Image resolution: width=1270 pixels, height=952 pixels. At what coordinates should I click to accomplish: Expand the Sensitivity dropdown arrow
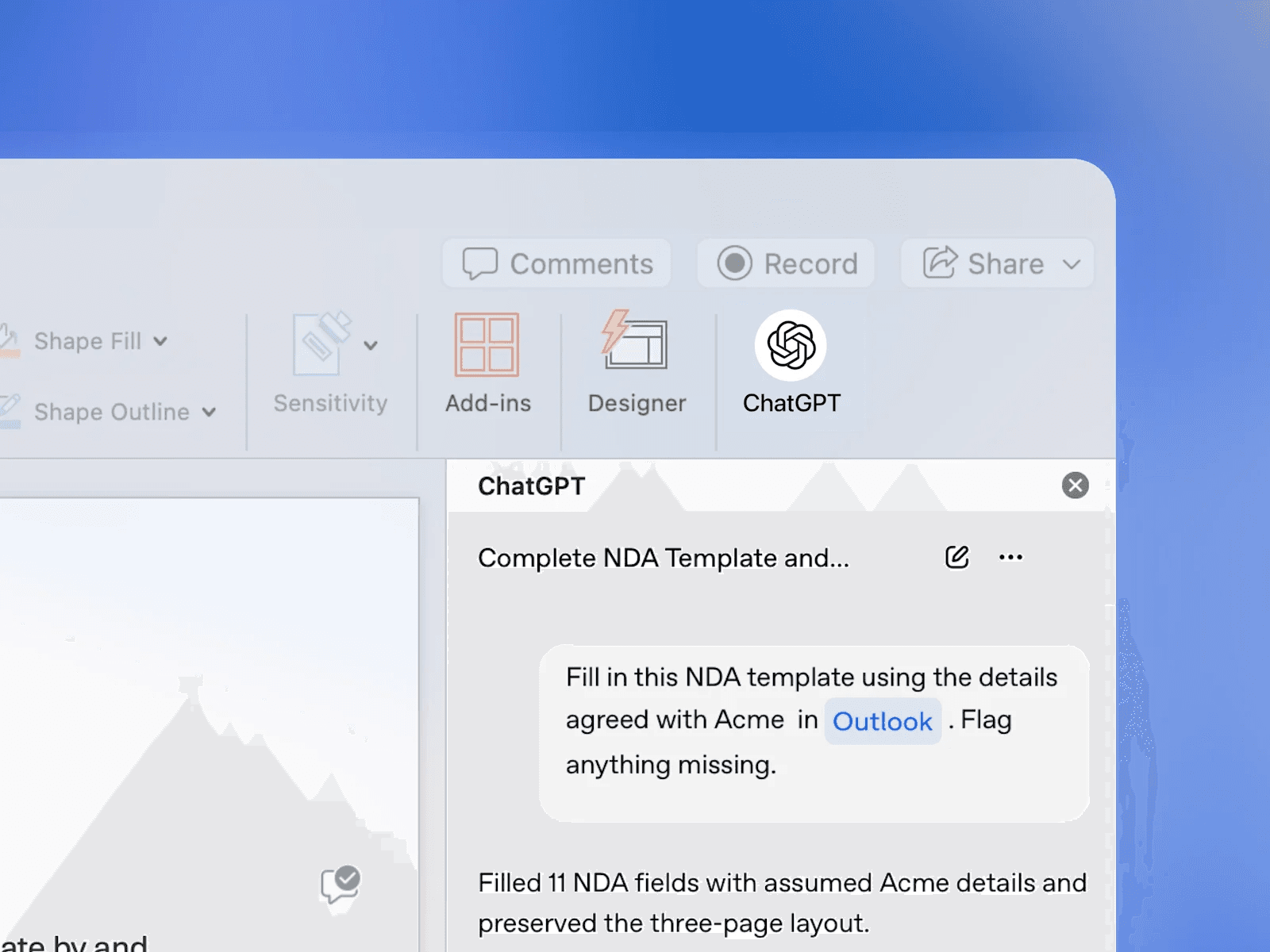[x=371, y=345]
